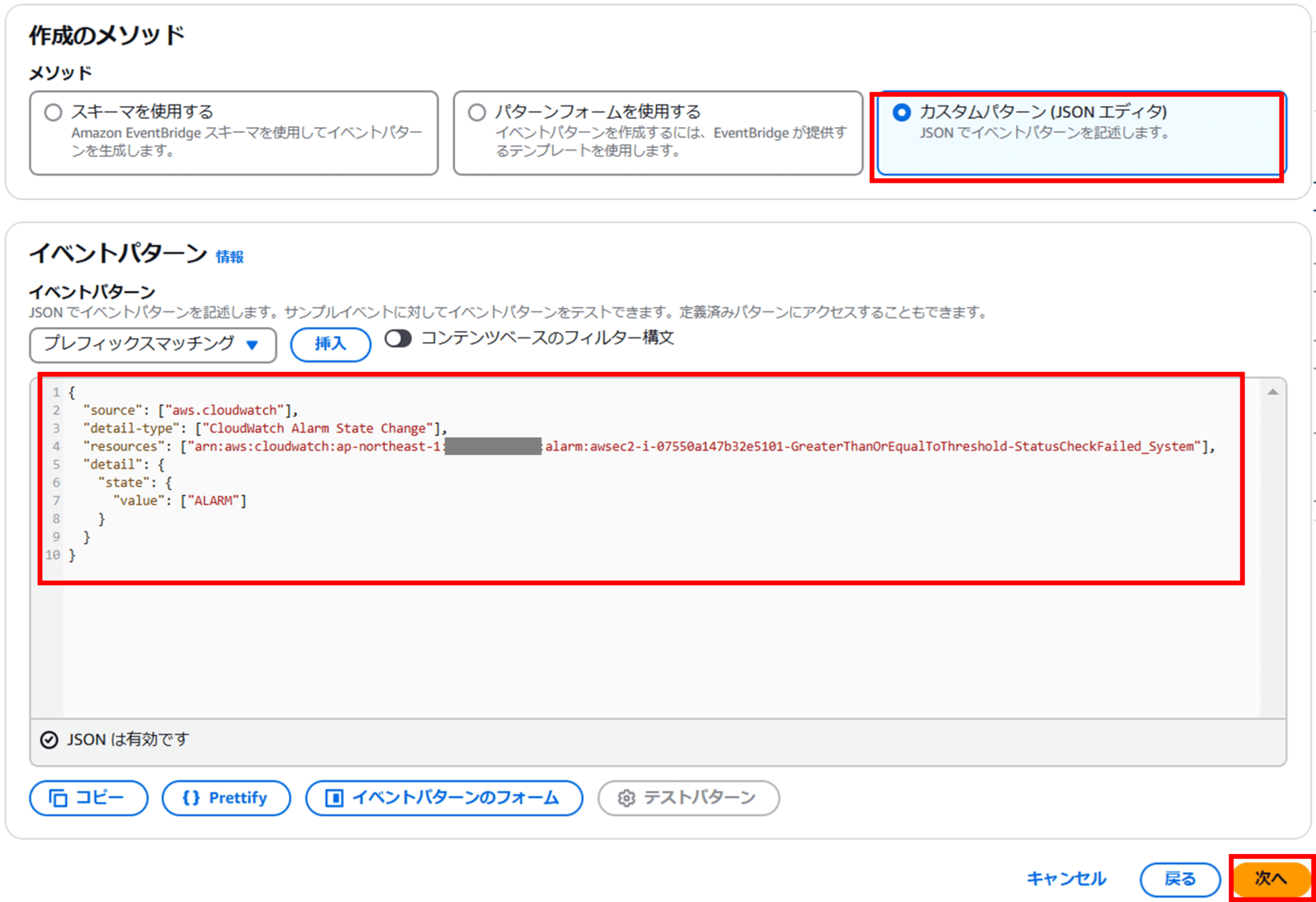Click the JSON は有効です status text
The image size is (1316, 902).
point(128,740)
